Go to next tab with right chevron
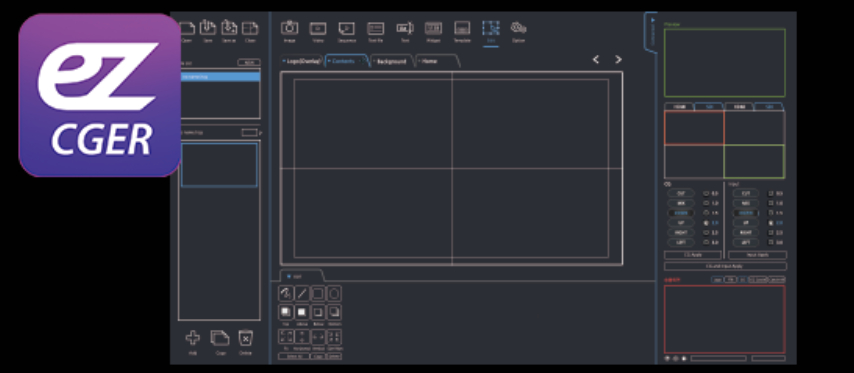This screenshot has height=373, width=854. [x=618, y=59]
